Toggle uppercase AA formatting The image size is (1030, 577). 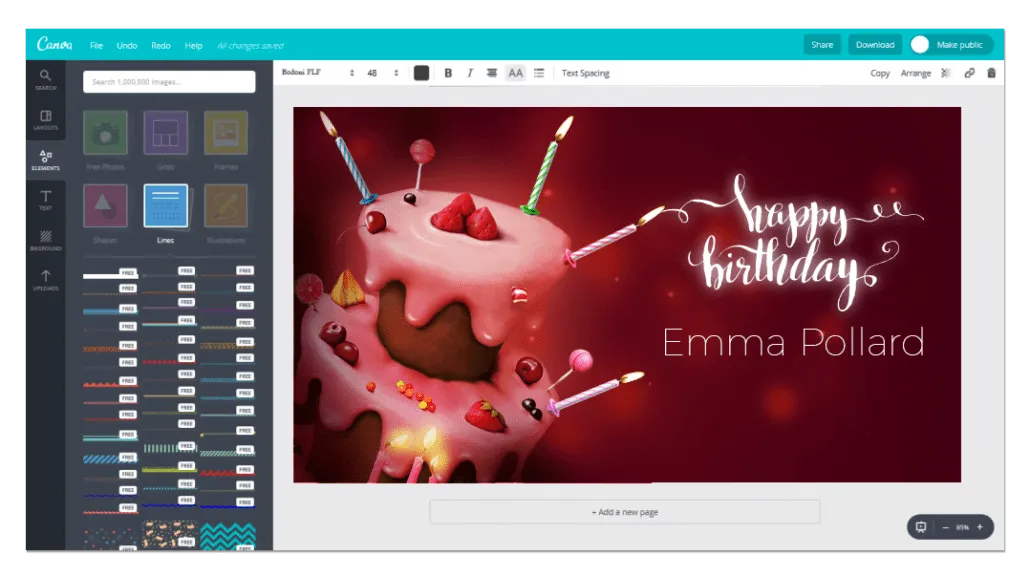515,73
